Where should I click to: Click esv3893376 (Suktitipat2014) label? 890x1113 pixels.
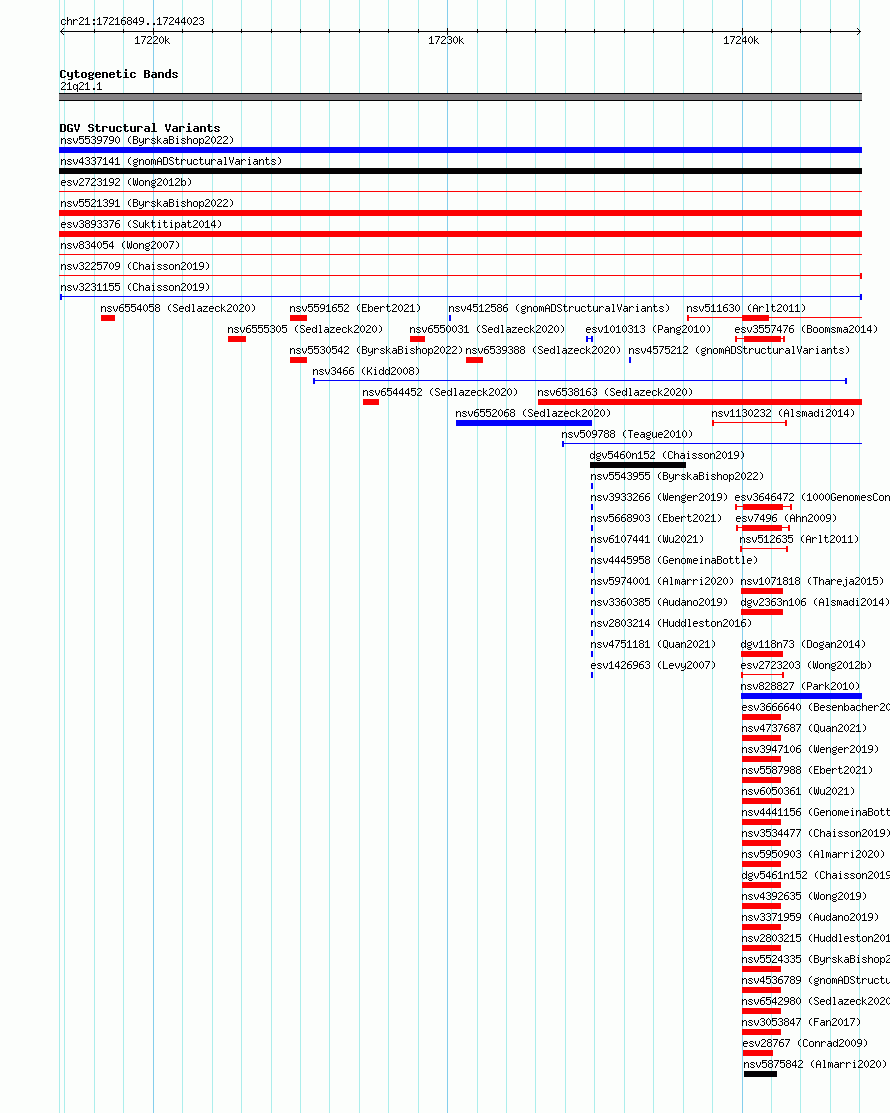pos(141,224)
